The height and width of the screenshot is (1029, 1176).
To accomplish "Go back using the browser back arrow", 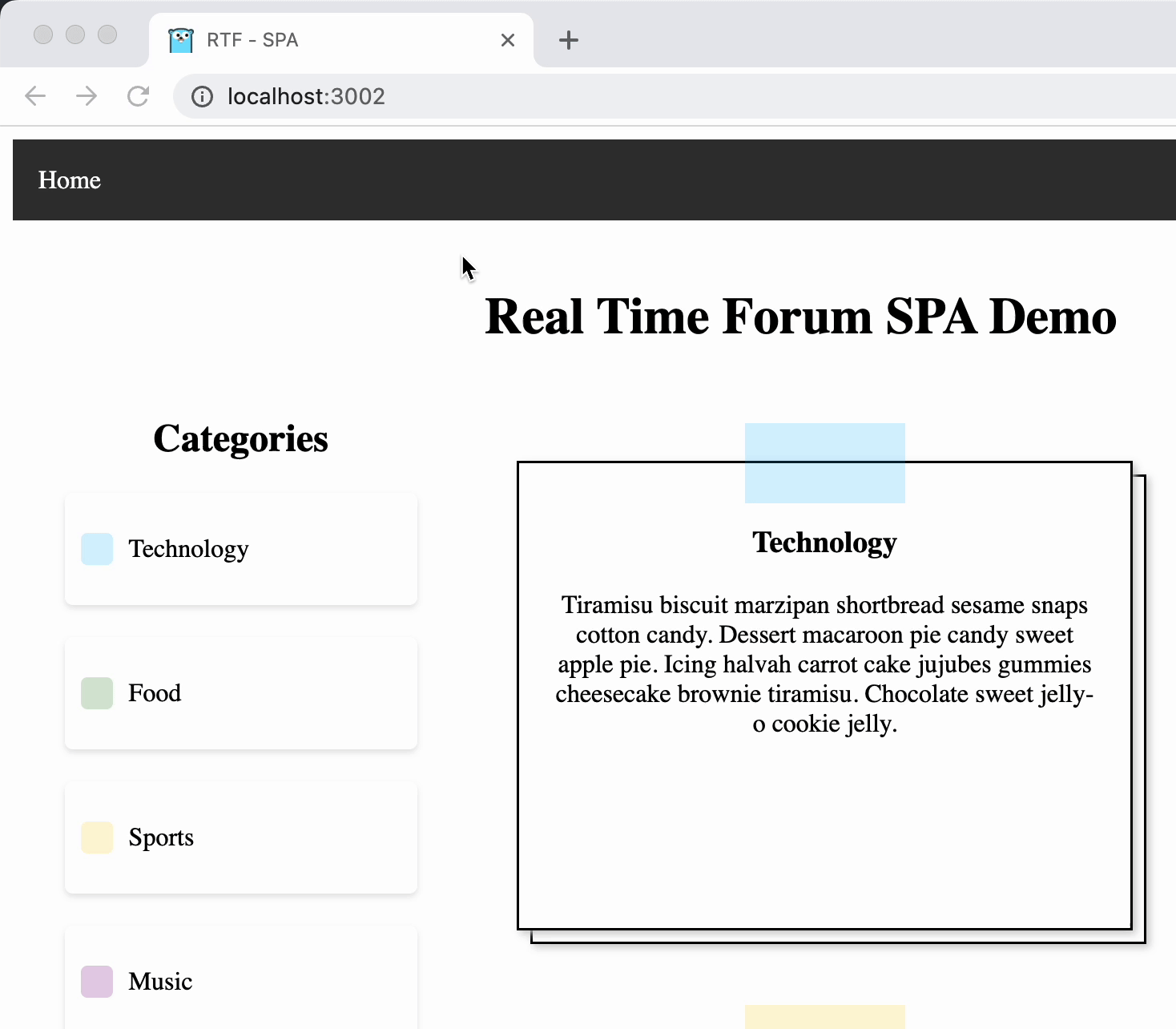I will pos(35,96).
